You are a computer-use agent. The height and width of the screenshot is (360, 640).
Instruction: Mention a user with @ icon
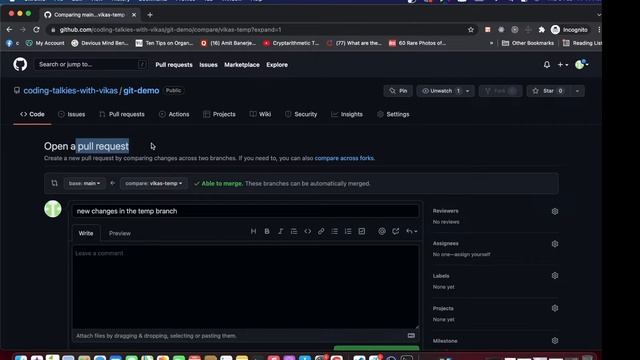click(x=382, y=231)
